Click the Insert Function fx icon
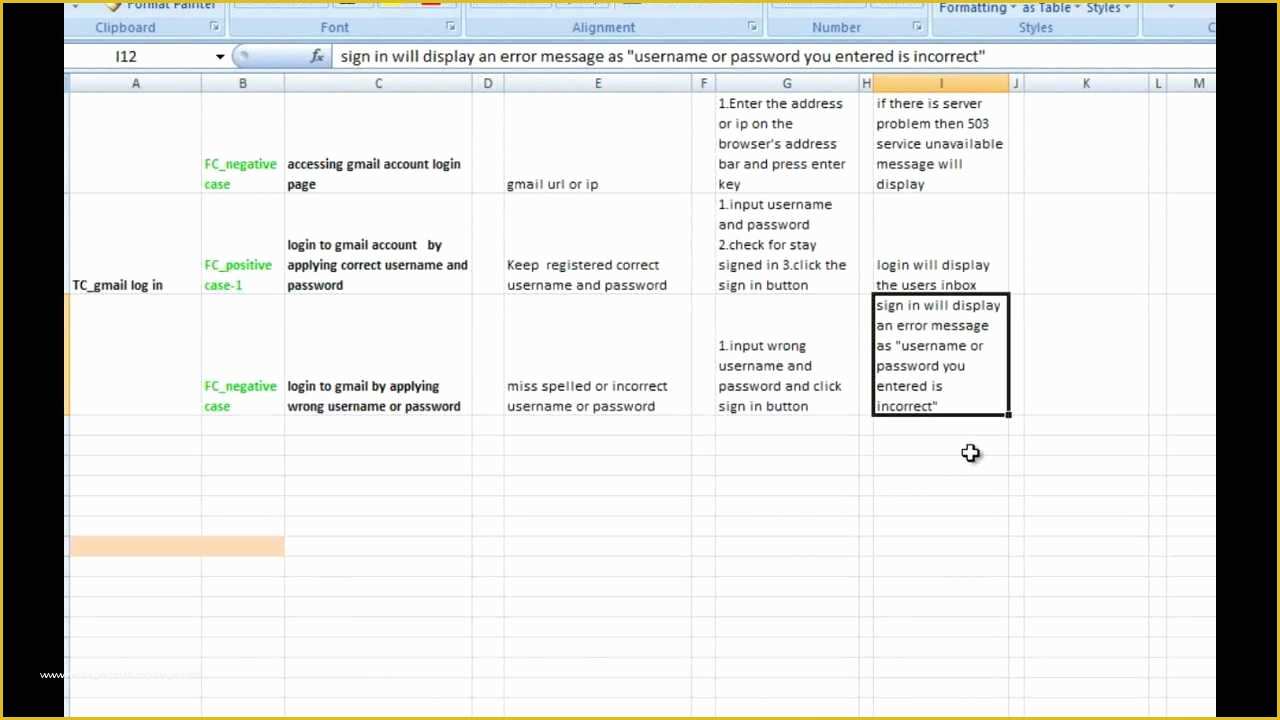This screenshot has width=1280, height=720. pos(318,56)
